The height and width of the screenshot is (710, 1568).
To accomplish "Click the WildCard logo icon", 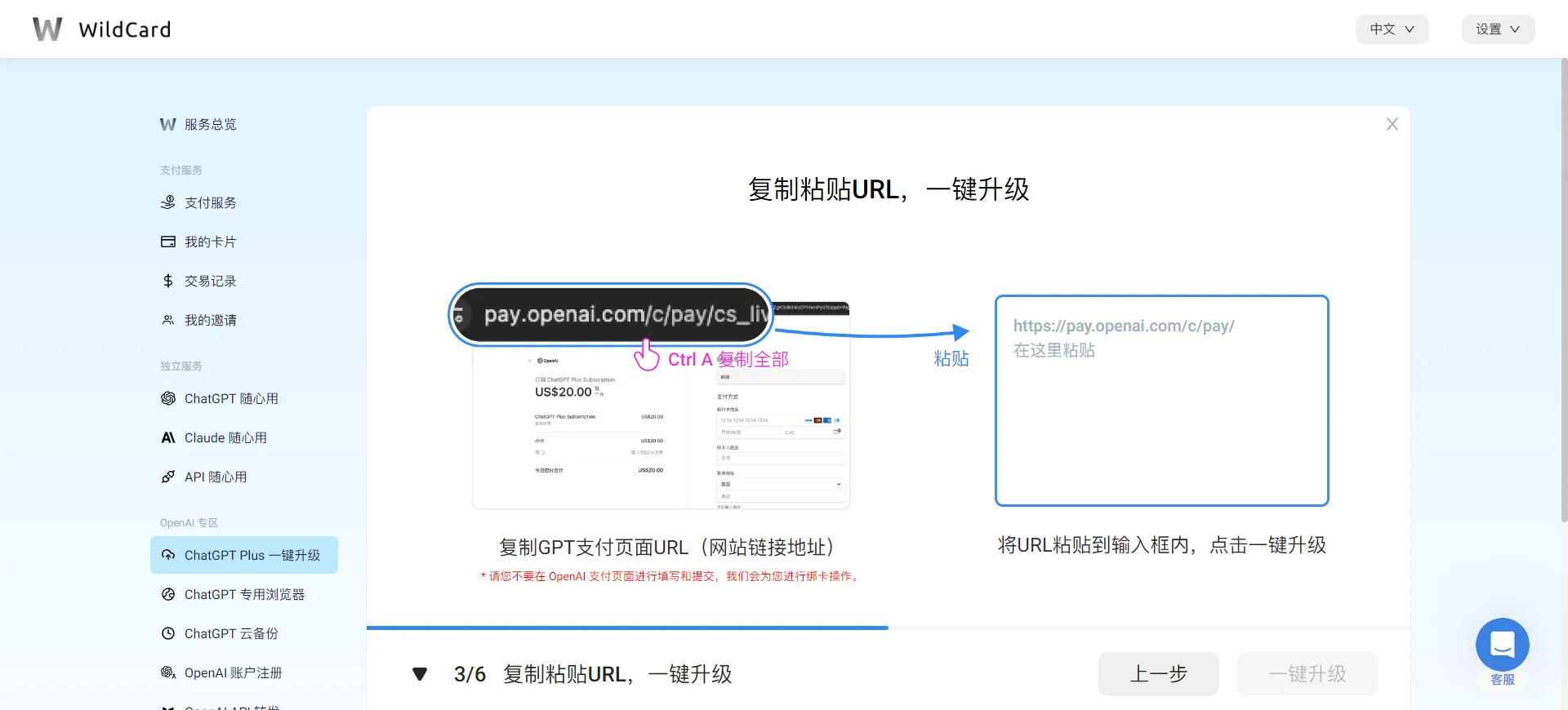I will point(47,29).
